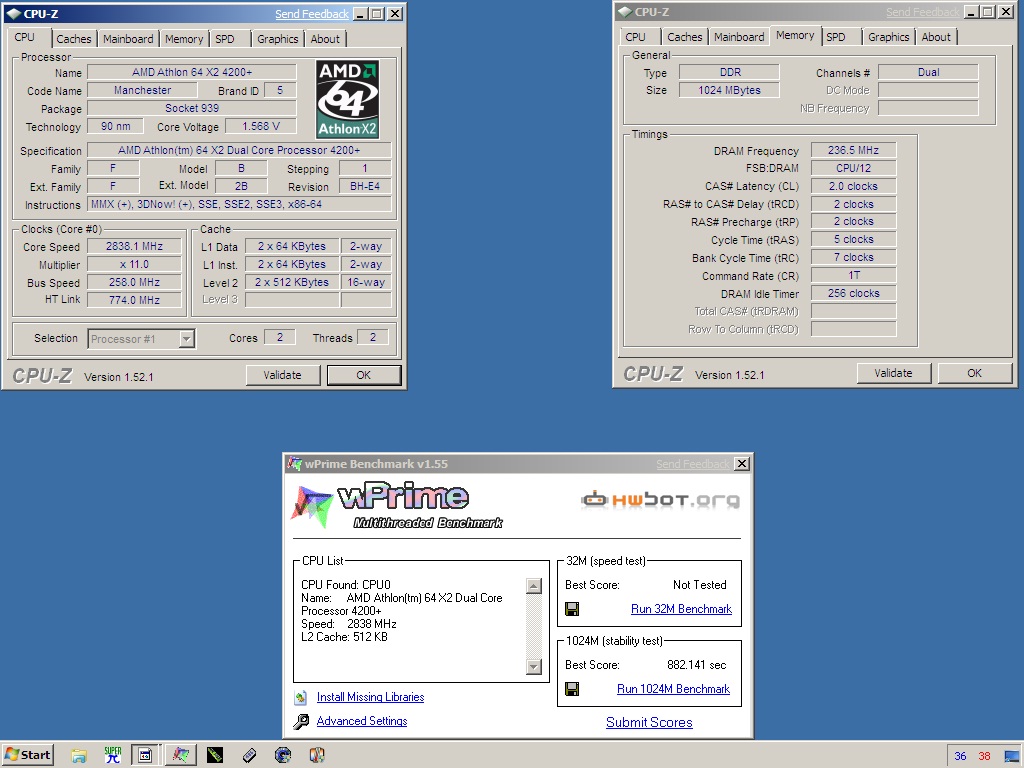Viewport: 1024px width, 768px height.
Task: Click the Core Voltage value 1.568 V
Action: pyautogui.click(x=261, y=126)
